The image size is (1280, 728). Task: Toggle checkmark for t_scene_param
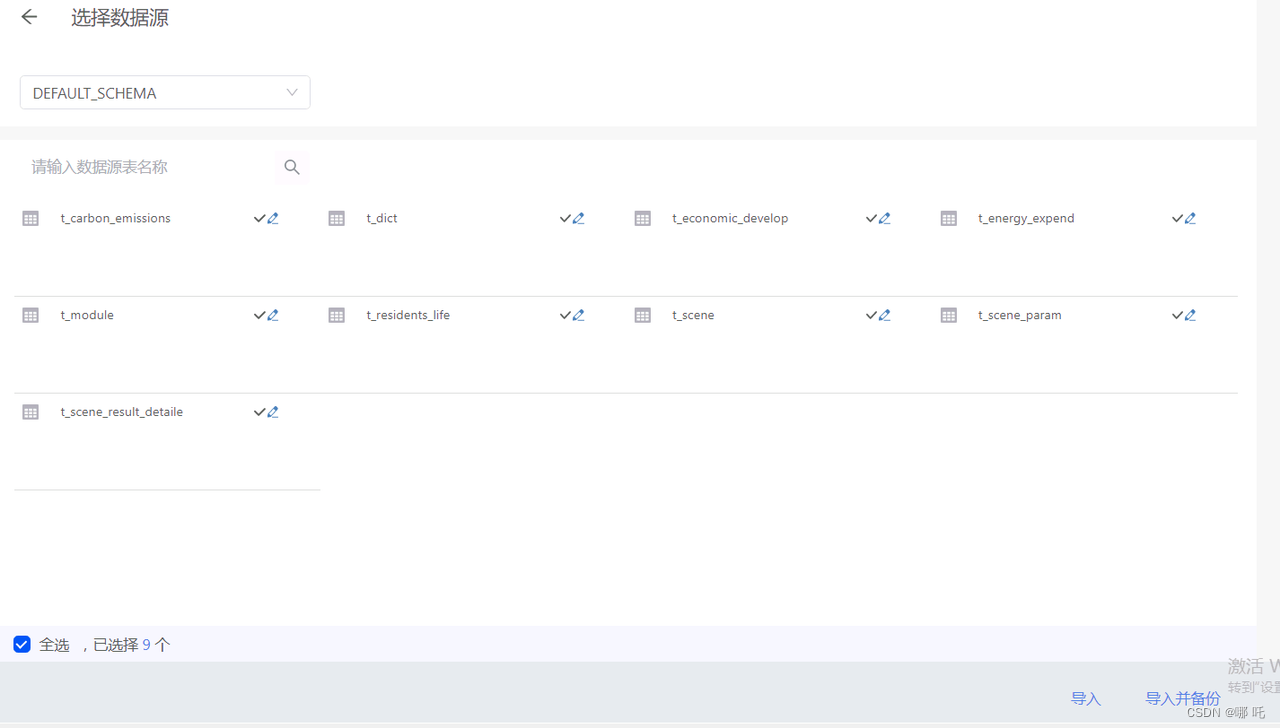point(1177,315)
